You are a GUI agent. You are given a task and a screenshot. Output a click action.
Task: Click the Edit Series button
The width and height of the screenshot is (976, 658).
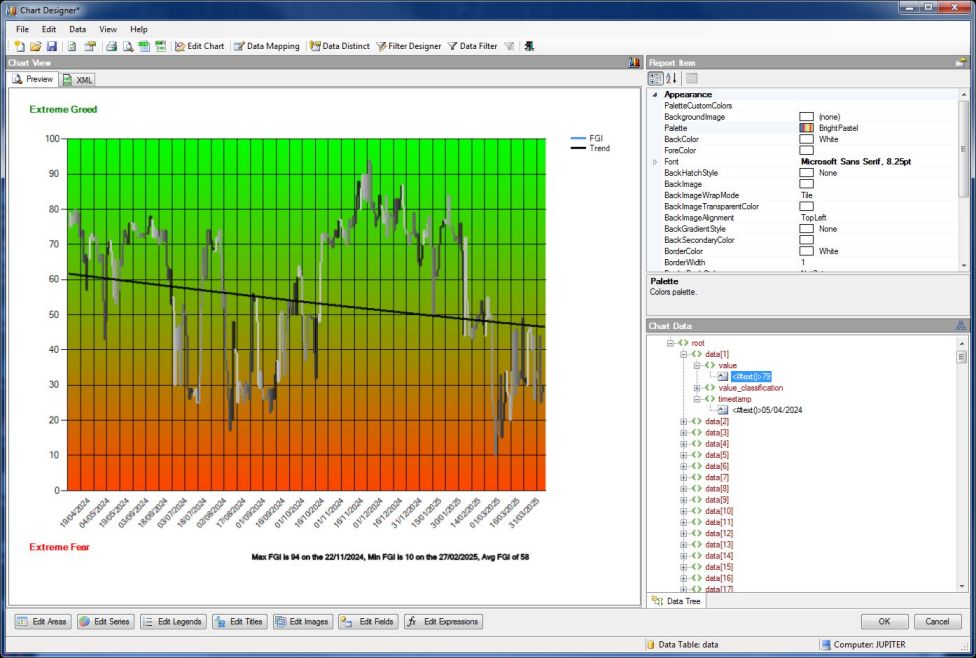coord(105,622)
